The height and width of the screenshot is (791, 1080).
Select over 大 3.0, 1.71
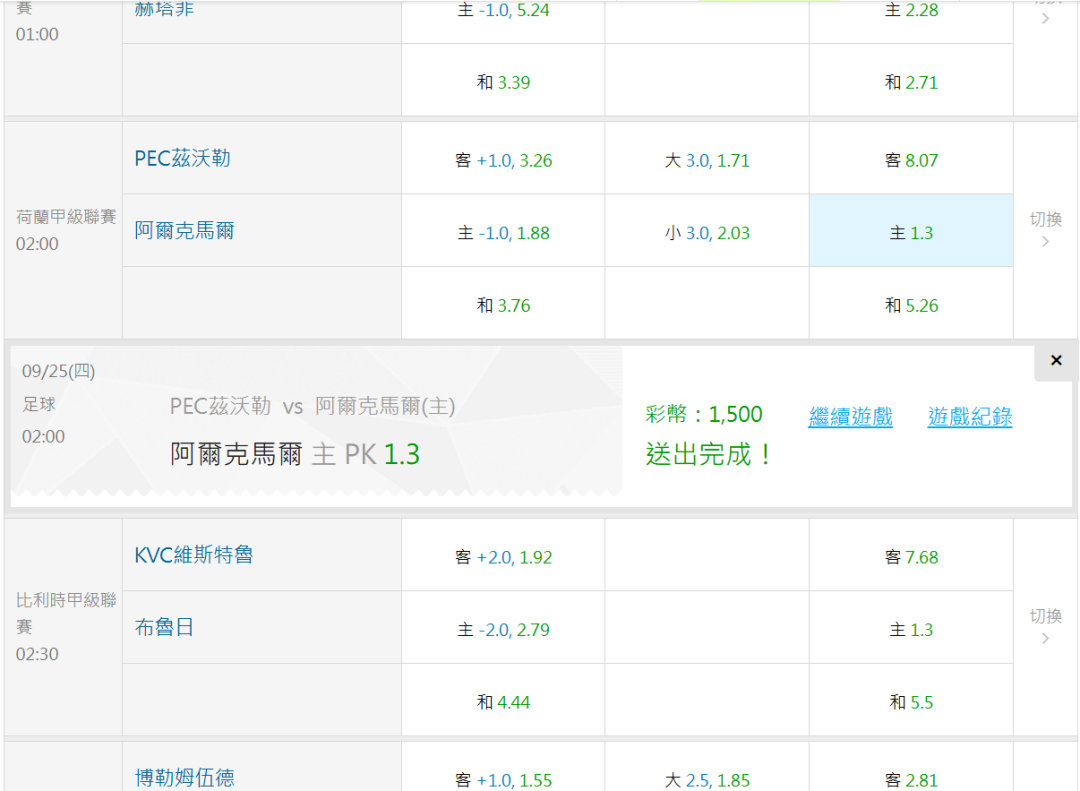[707, 160]
